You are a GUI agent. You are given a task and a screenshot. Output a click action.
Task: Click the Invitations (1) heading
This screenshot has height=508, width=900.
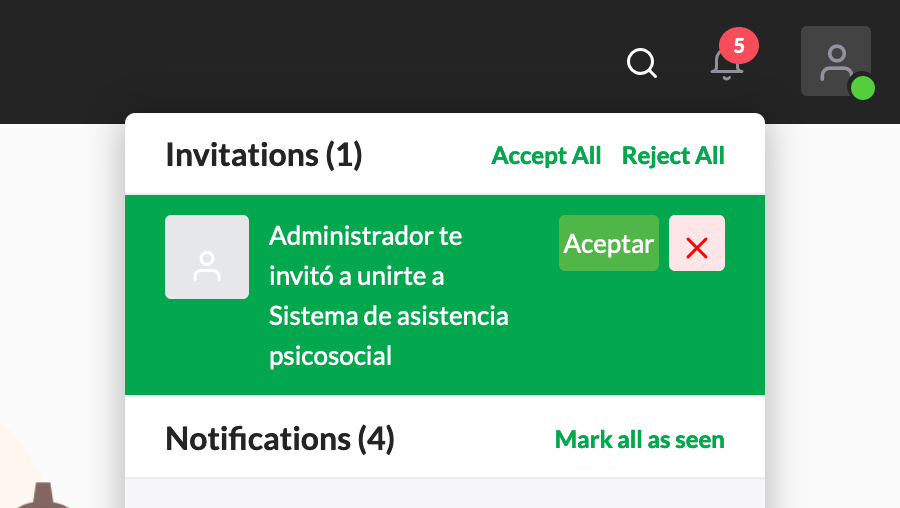click(264, 155)
